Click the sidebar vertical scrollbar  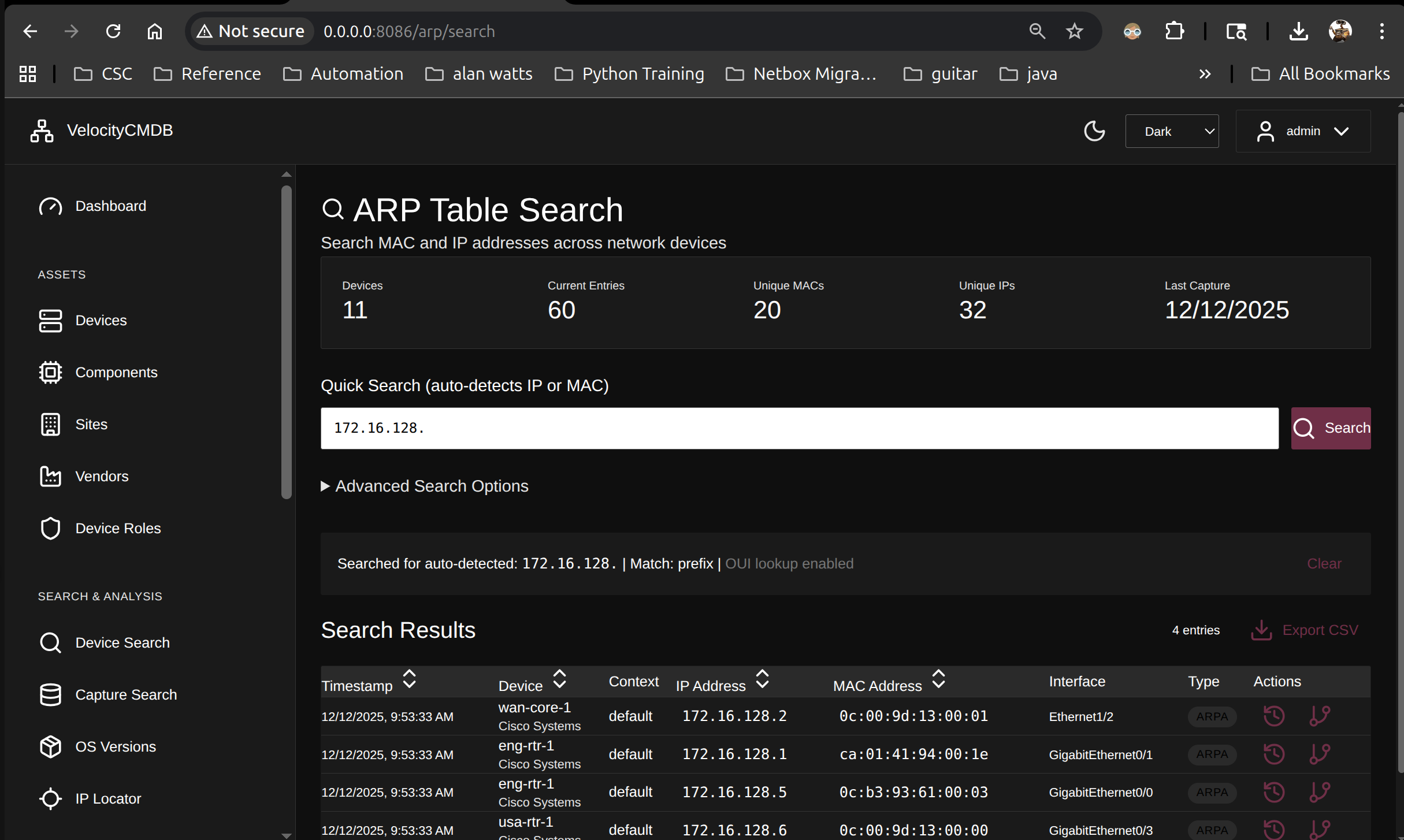click(x=286, y=341)
